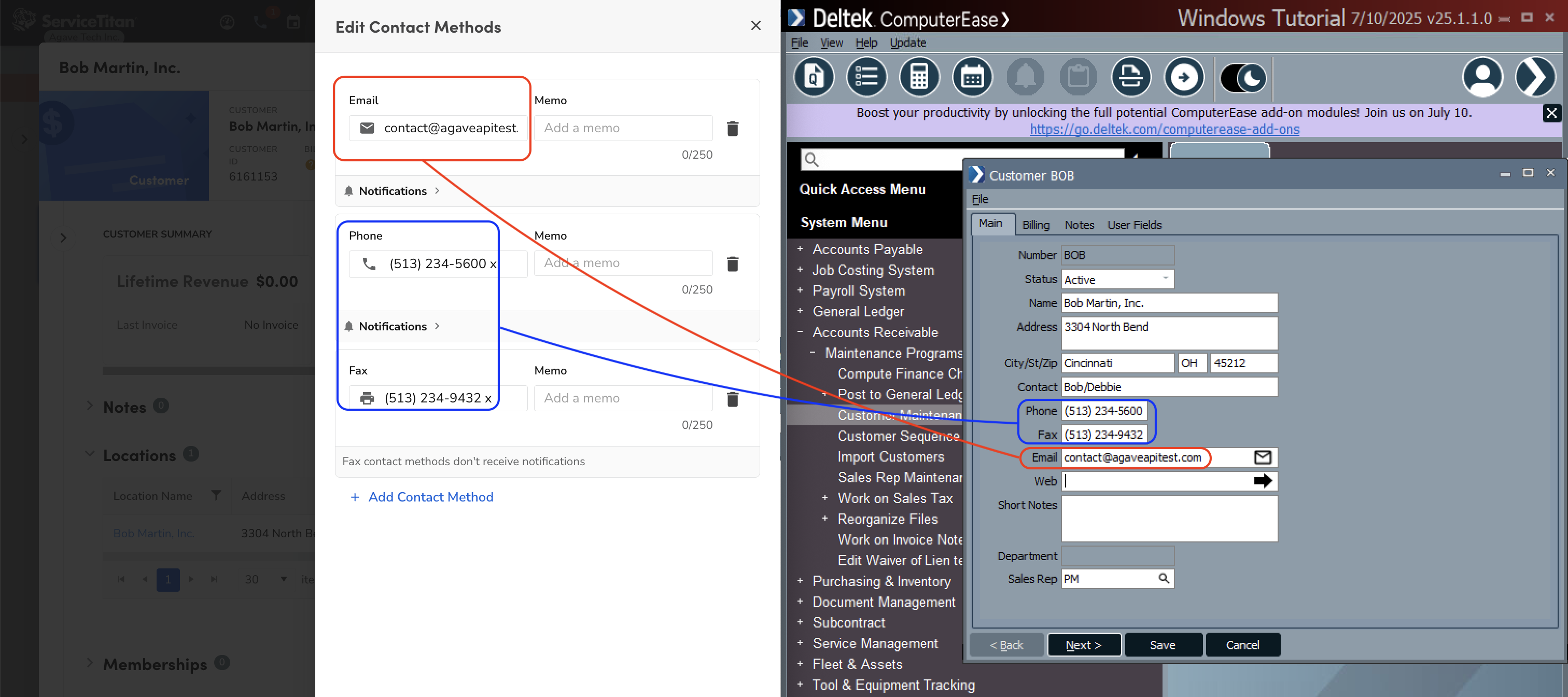Click the Deltek chevron logo icon at toolbar right

(x=1535, y=77)
